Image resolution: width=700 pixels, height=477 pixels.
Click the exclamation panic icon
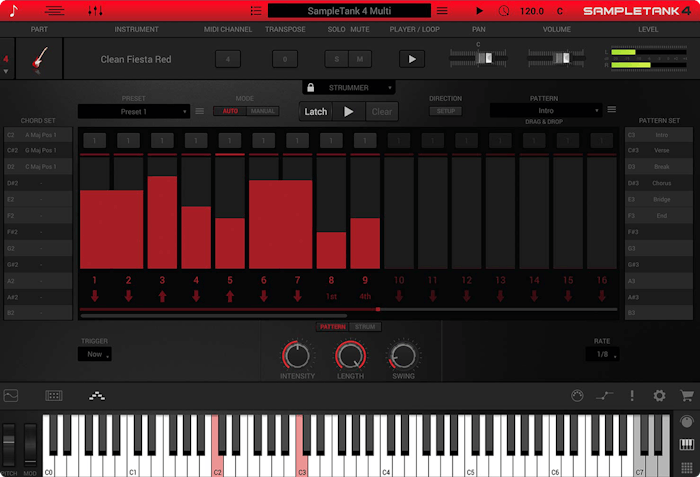pos(632,395)
